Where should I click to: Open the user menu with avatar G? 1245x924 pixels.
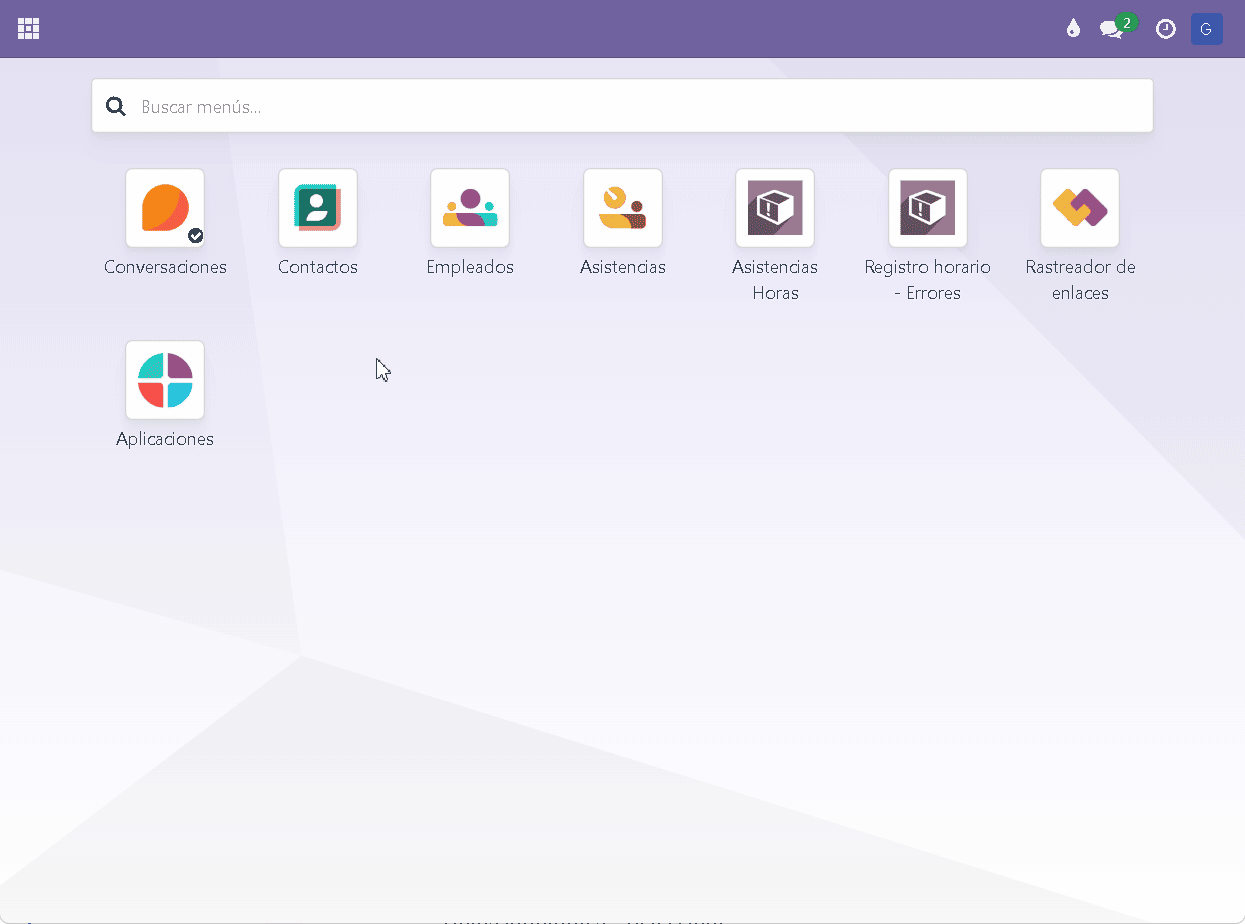click(1206, 29)
